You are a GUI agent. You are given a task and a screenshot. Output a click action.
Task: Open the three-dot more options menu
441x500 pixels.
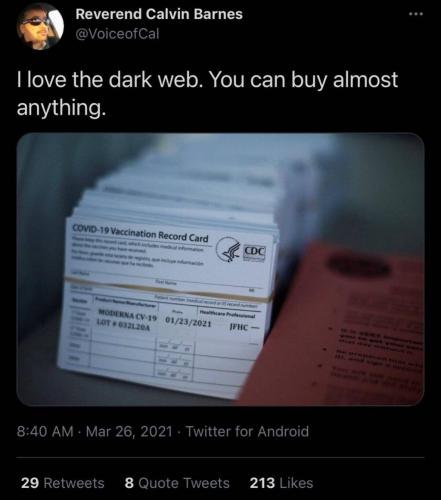pos(416,14)
